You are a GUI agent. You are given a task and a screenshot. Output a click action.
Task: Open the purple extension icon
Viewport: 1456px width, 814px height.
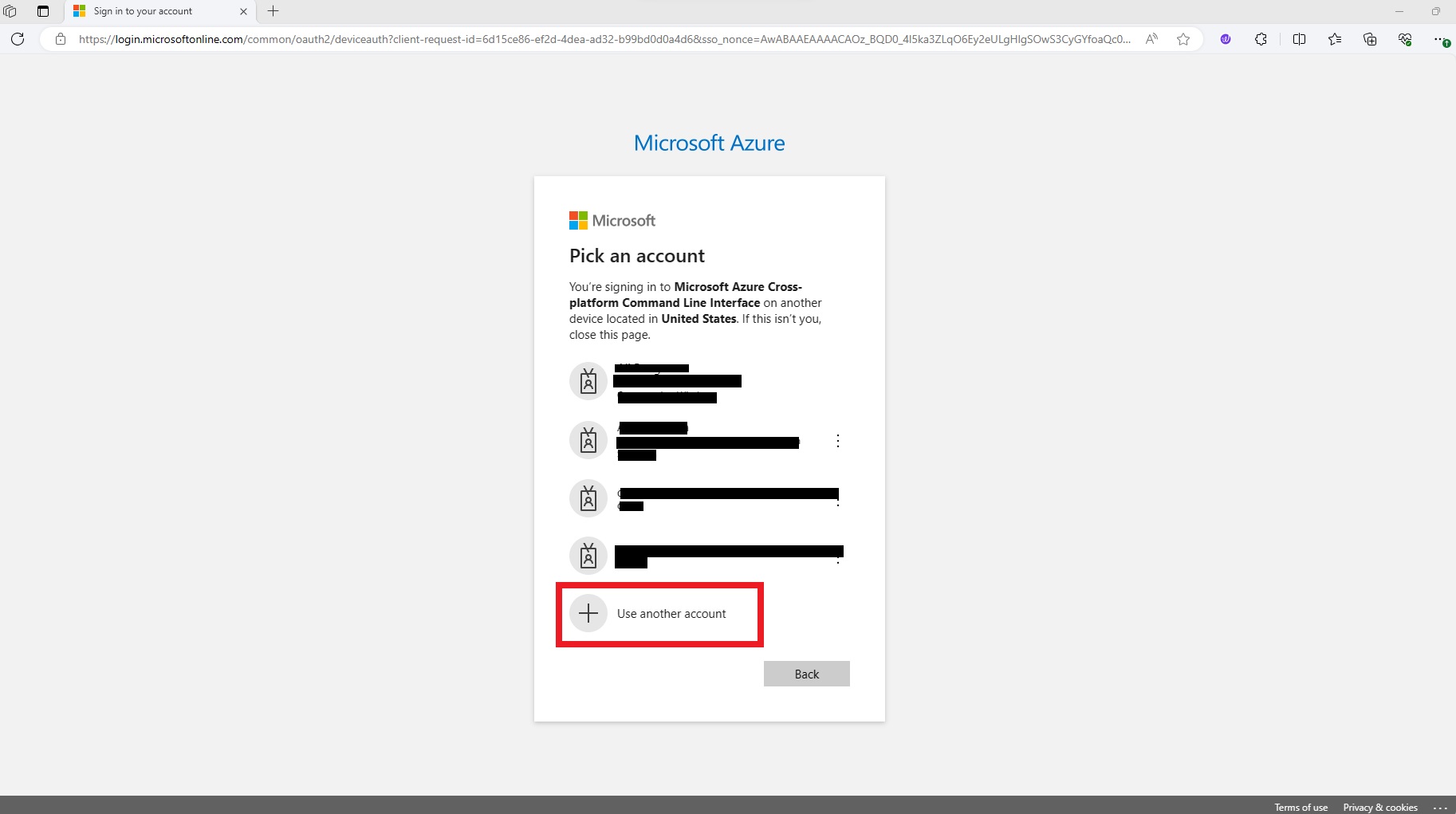coord(1226,39)
